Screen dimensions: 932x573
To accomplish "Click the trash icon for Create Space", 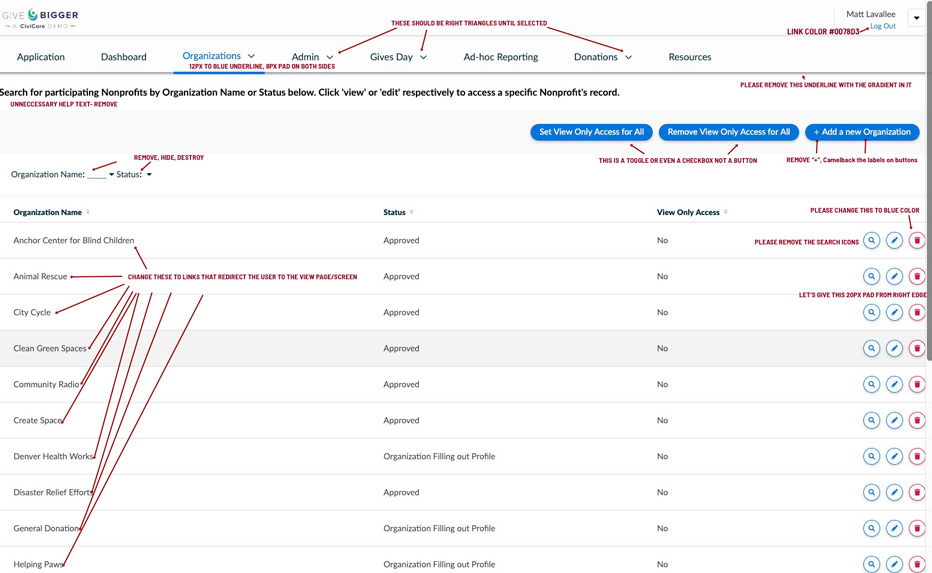I will pyautogui.click(x=917, y=421).
